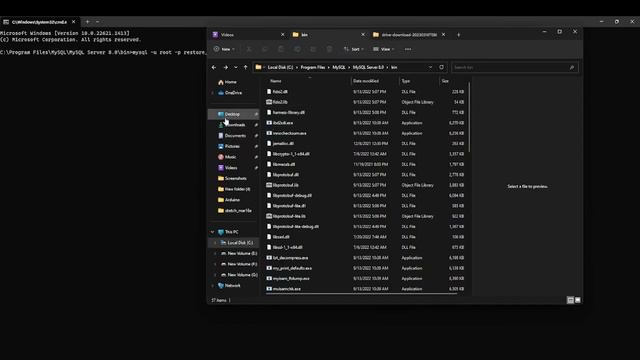The height and width of the screenshot is (360, 640).
Task: Click the Share toolbar icon
Action: click(313, 49)
